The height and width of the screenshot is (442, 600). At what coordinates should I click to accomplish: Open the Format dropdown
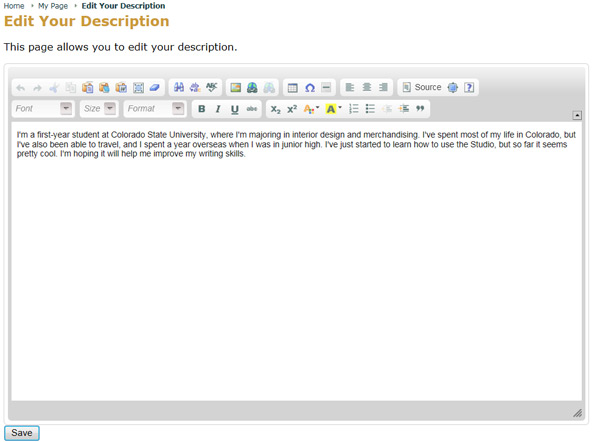(155, 109)
